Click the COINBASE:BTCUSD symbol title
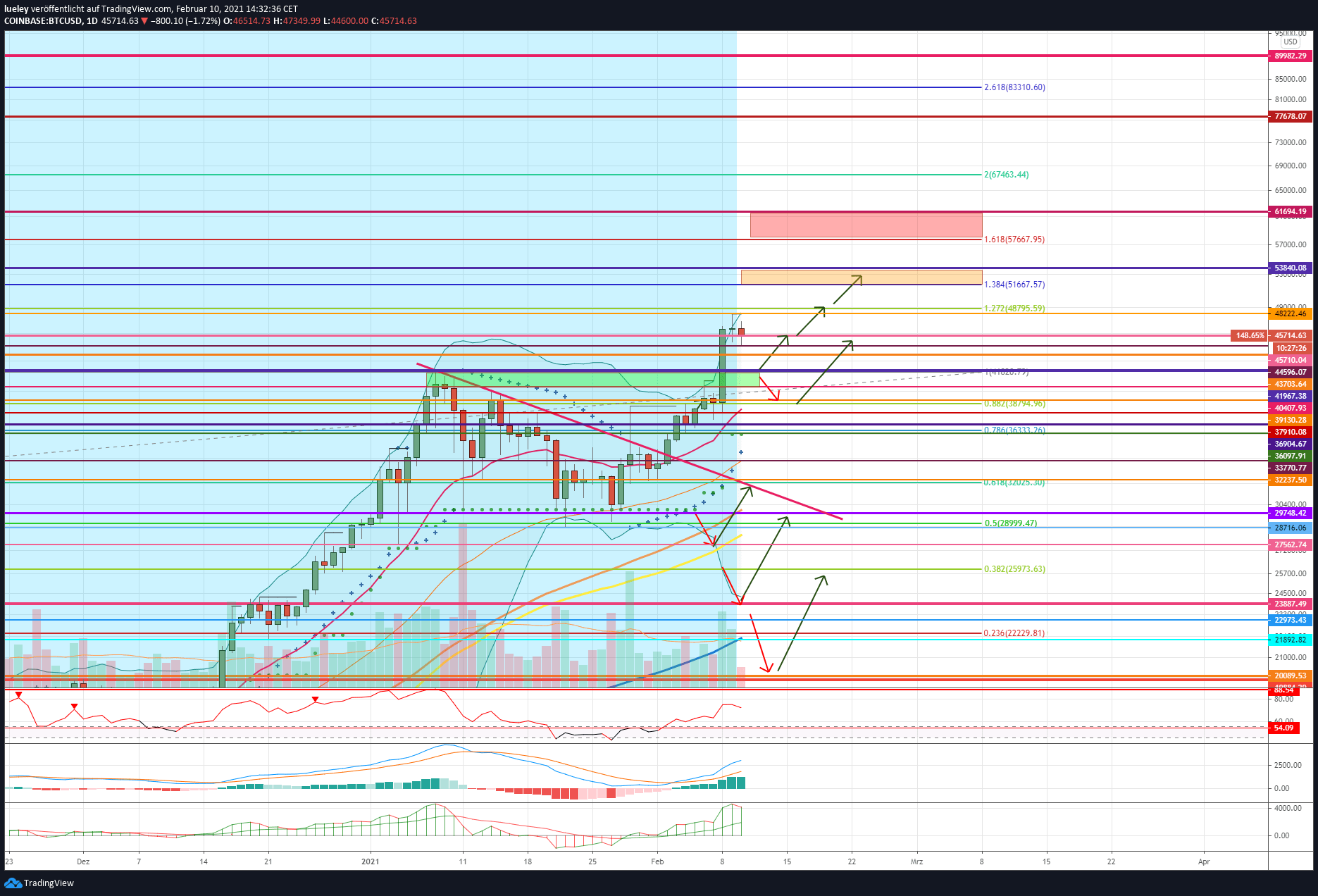This screenshot has height=896, width=1318. tap(43, 21)
